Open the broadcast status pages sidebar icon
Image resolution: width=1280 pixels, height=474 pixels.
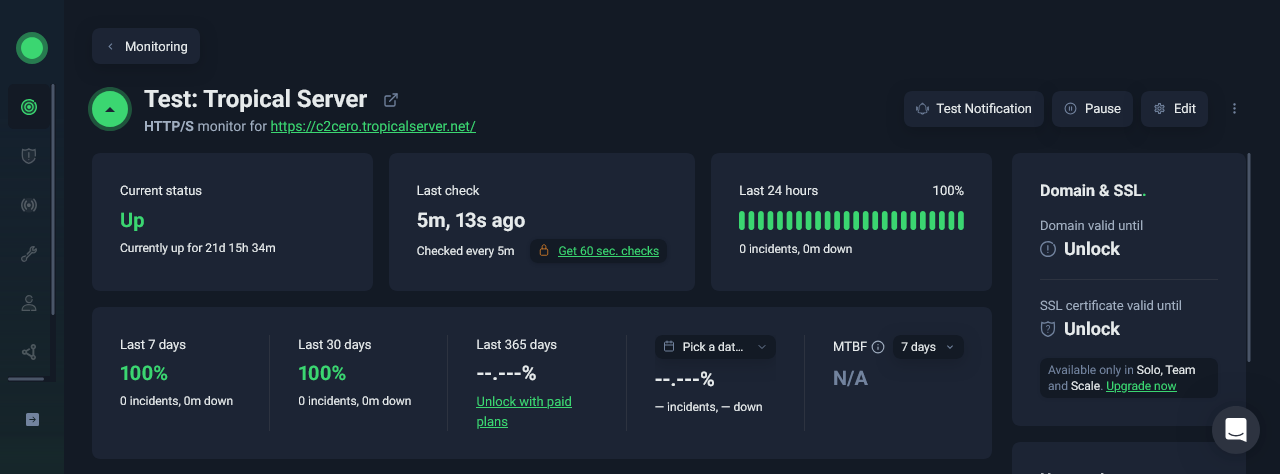[29, 205]
